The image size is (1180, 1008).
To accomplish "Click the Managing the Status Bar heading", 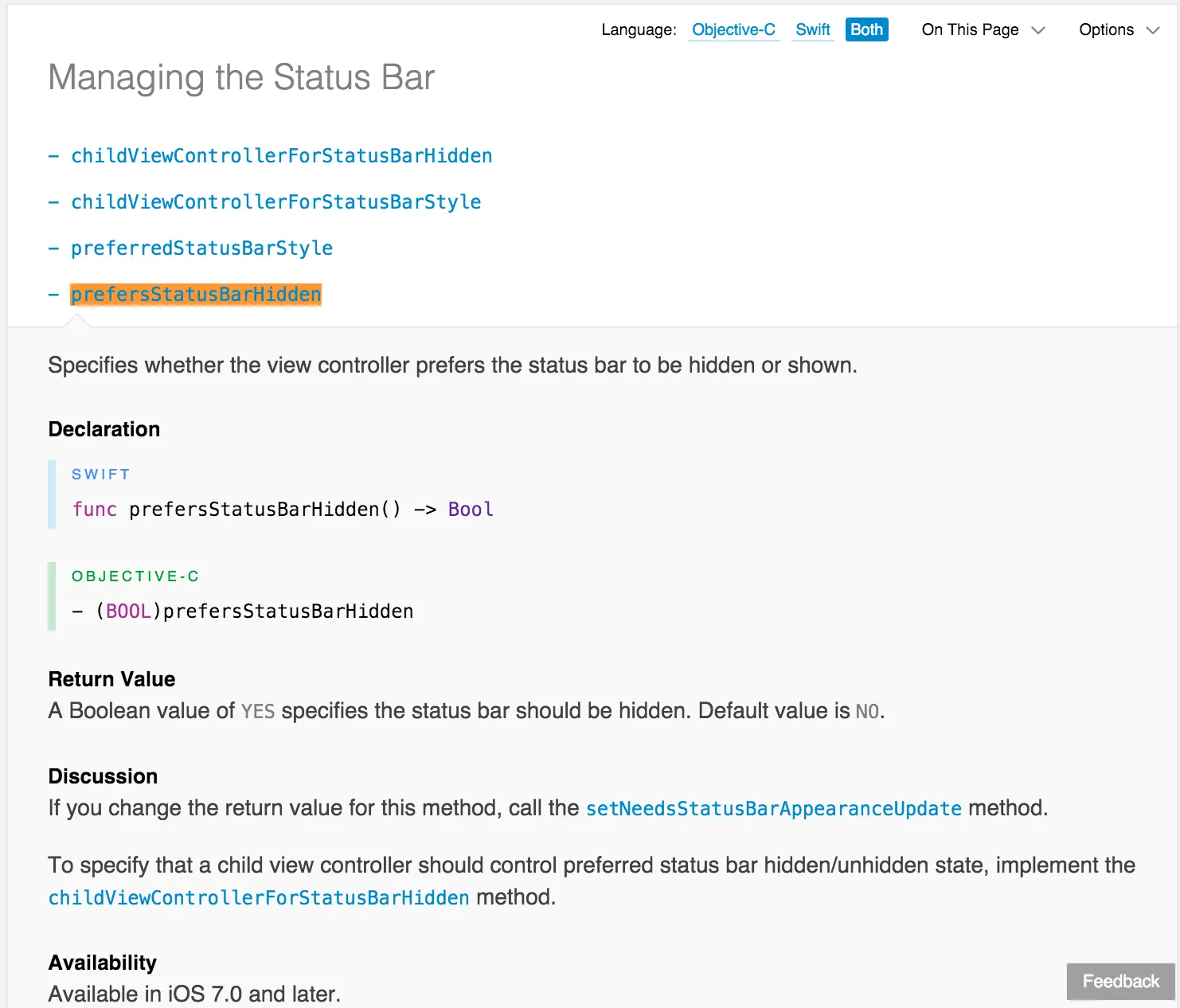I will pos(241,78).
